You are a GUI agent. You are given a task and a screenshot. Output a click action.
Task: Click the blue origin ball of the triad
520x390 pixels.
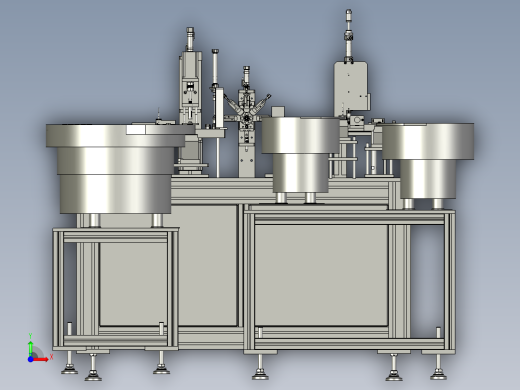click(x=30, y=359)
